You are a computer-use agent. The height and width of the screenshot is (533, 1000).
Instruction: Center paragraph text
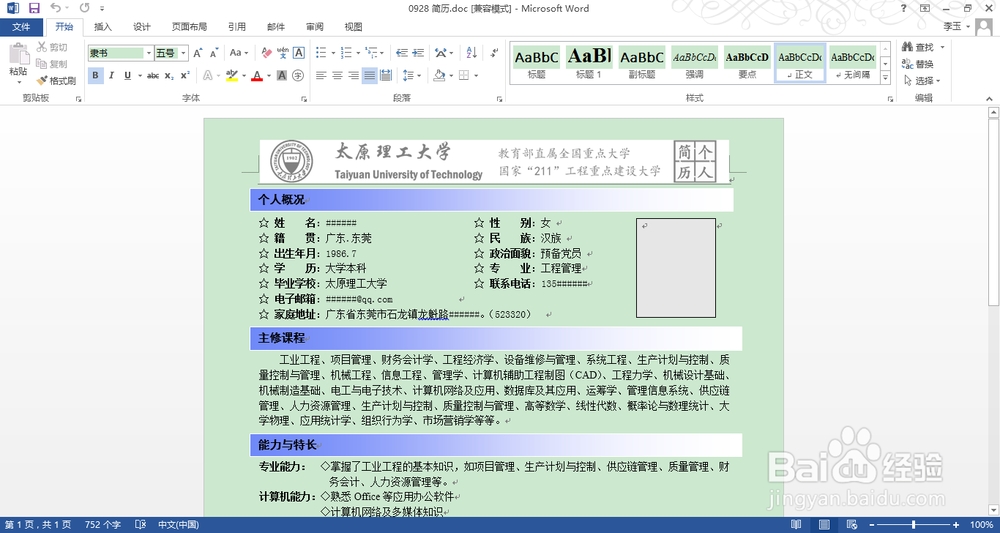[x=337, y=76]
